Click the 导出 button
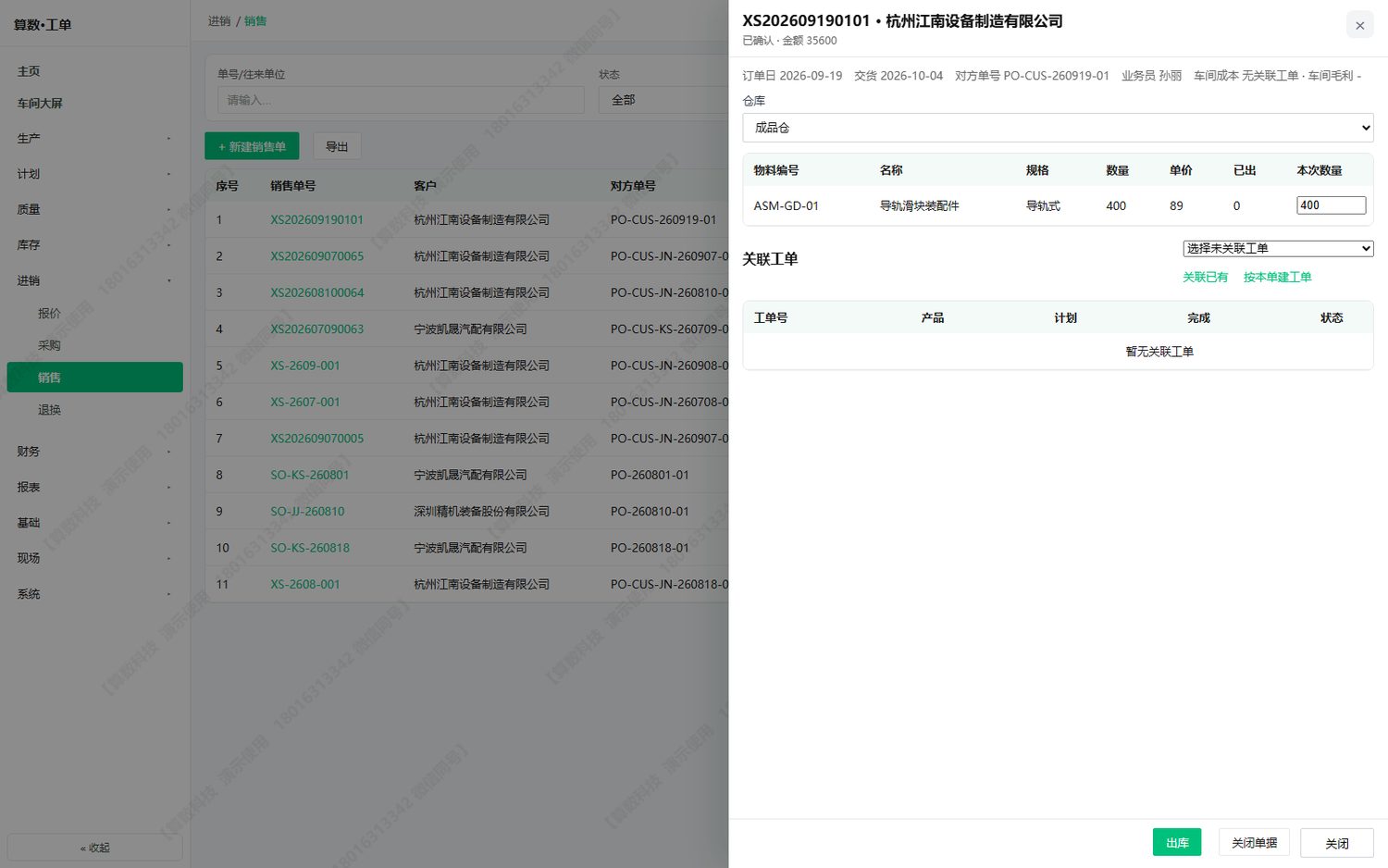This screenshot has height=868, width=1388. coord(337,146)
